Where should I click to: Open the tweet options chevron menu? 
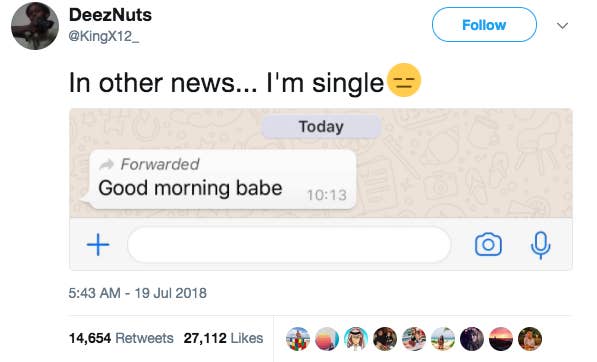(x=562, y=26)
